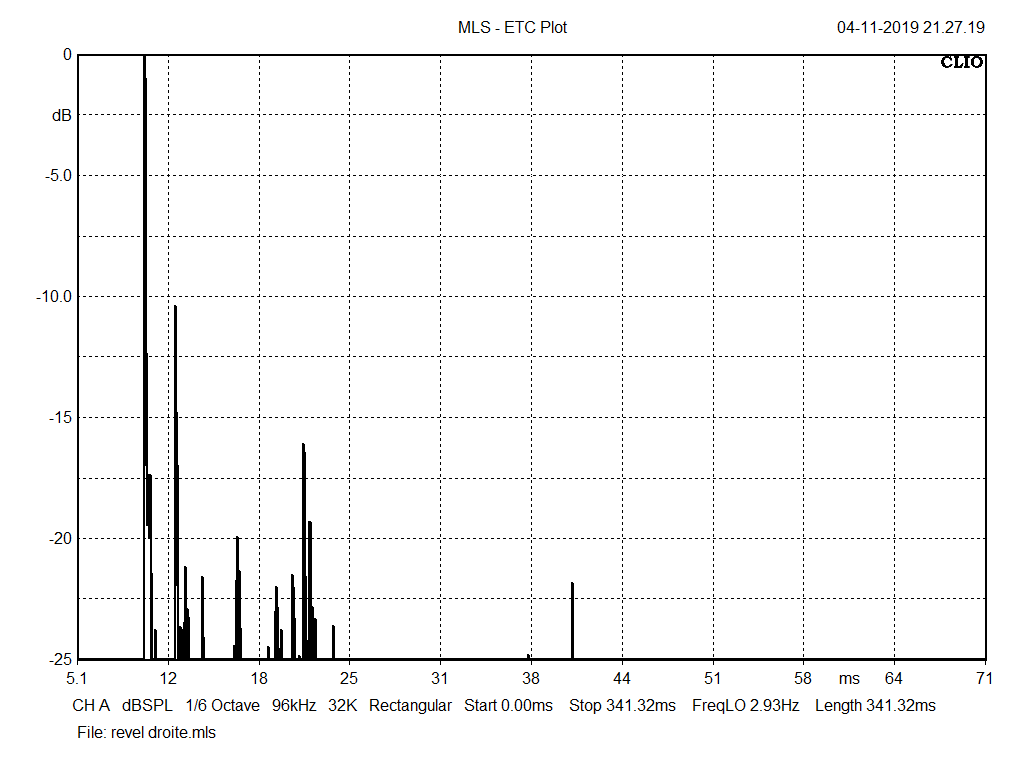The height and width of the screenshot is (768, 1024).
Task: Click the 'Length 341.32ms' text
Action: click(875, 706)
